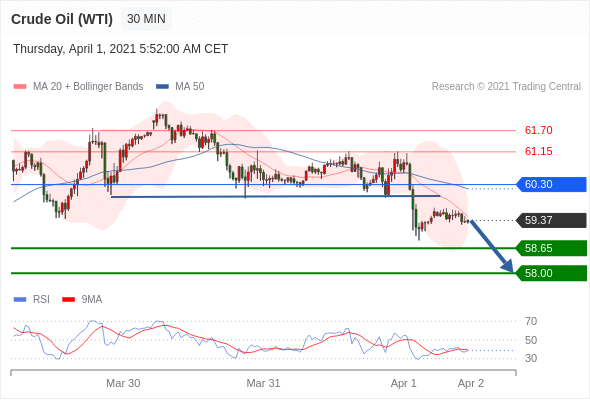Click the Apr 2 date axis label

[x=471, y=383]
